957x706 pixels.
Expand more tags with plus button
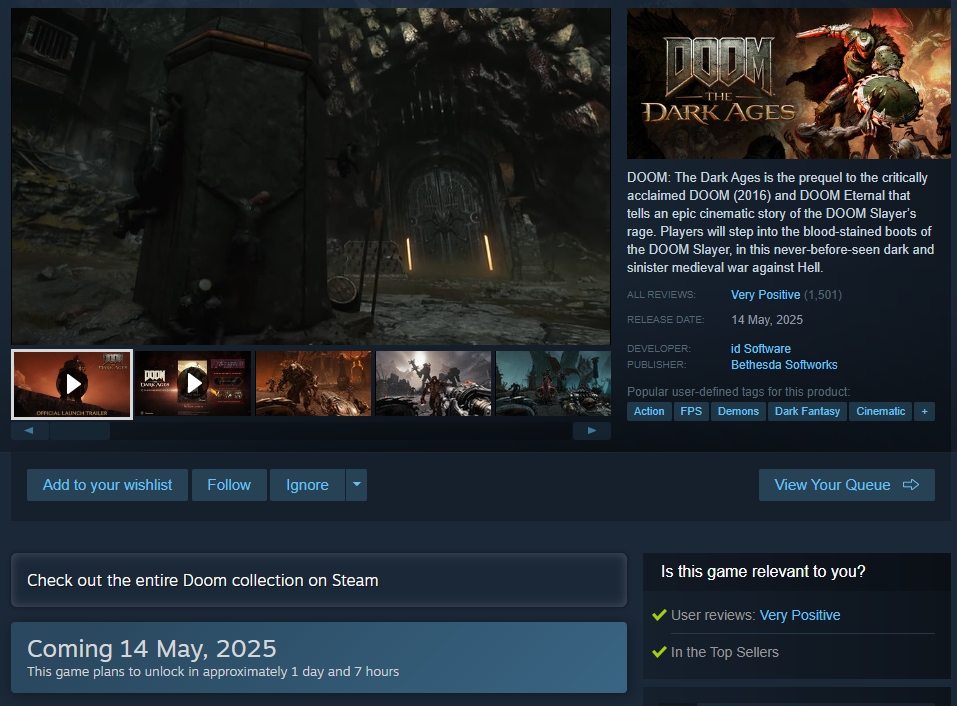coord(924,411)
